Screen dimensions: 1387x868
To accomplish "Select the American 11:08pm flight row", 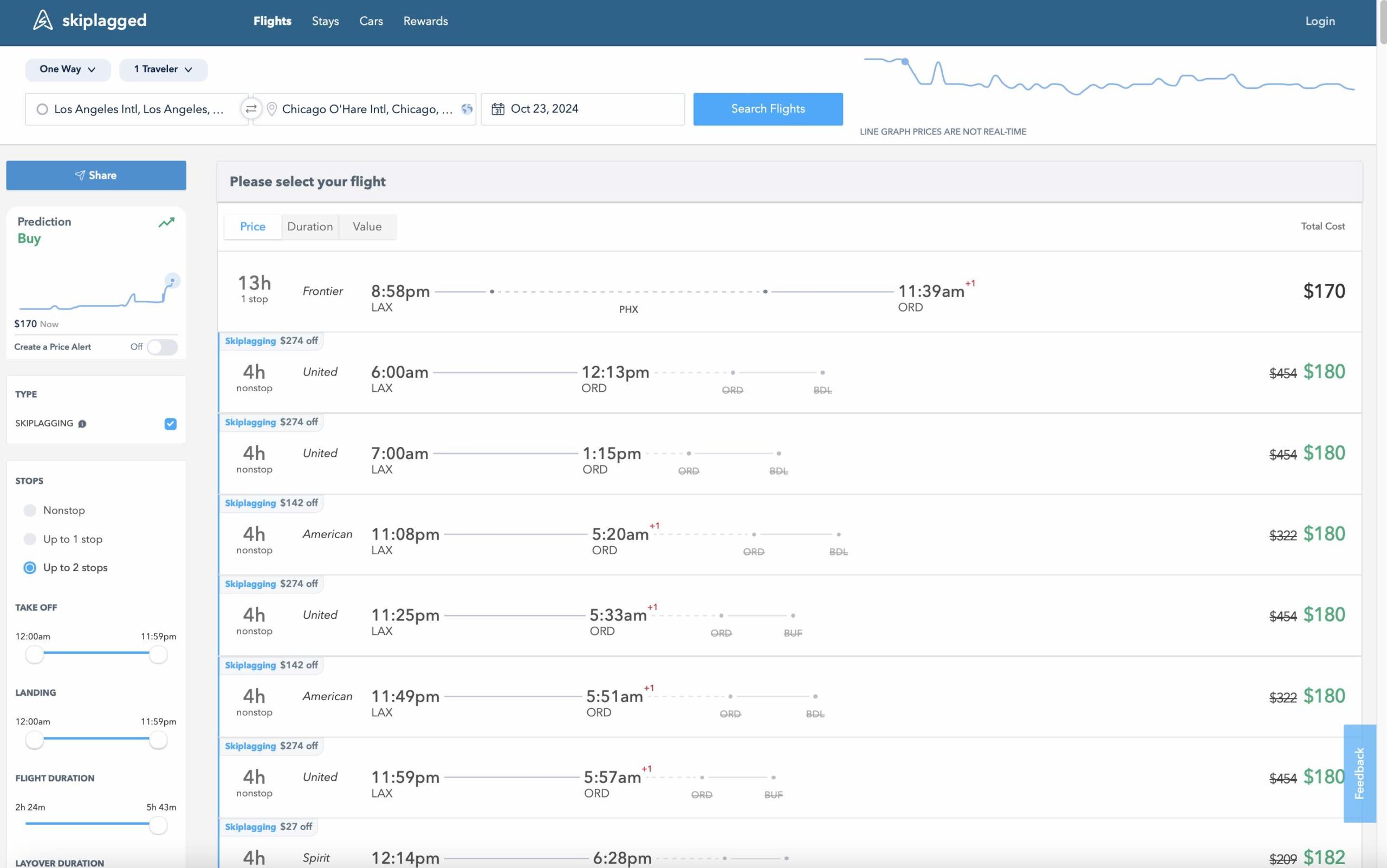I will (789, 534).
